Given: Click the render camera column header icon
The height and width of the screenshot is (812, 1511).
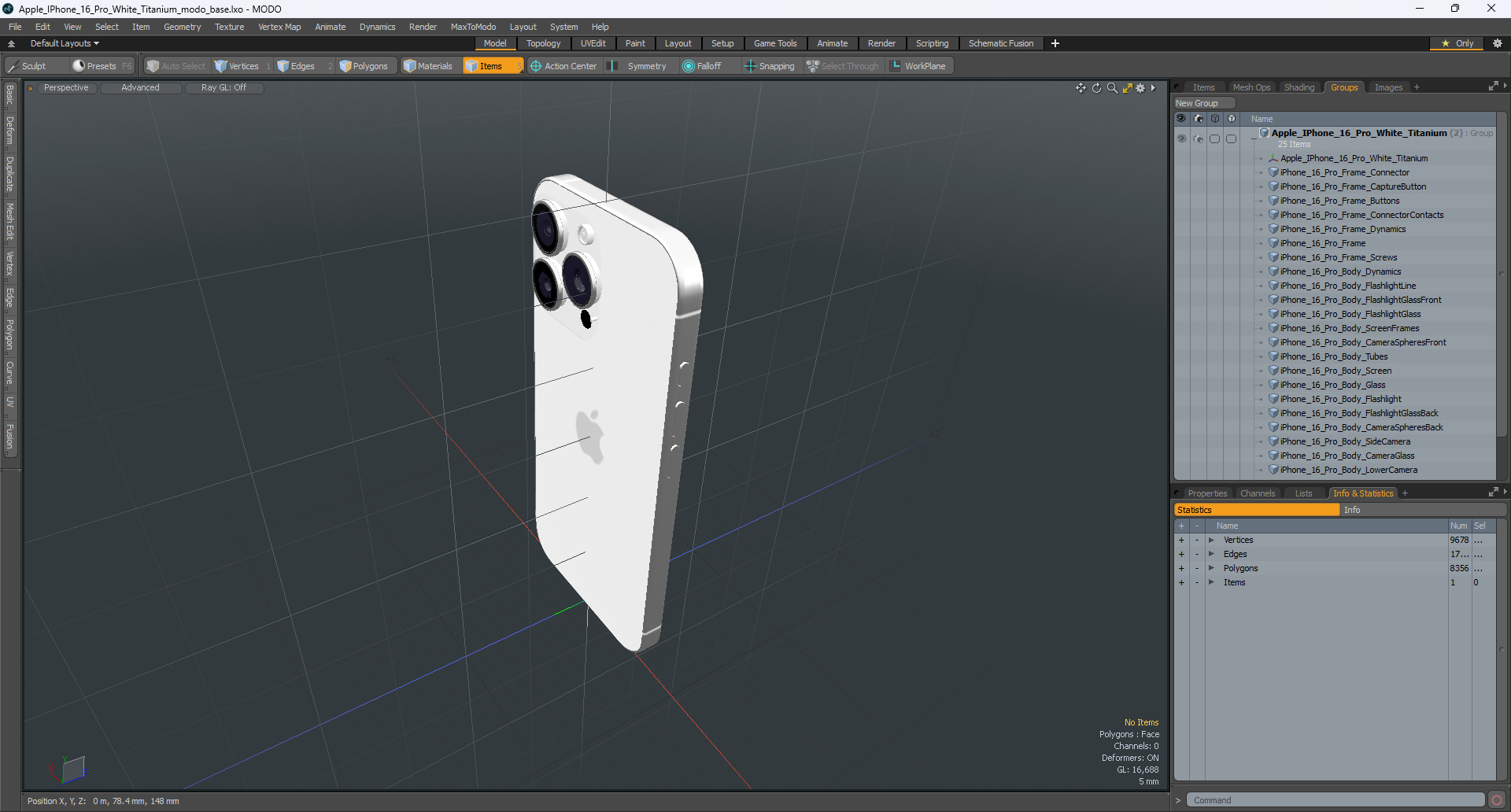Looking at the screenshot, I should pos(1198,119).
